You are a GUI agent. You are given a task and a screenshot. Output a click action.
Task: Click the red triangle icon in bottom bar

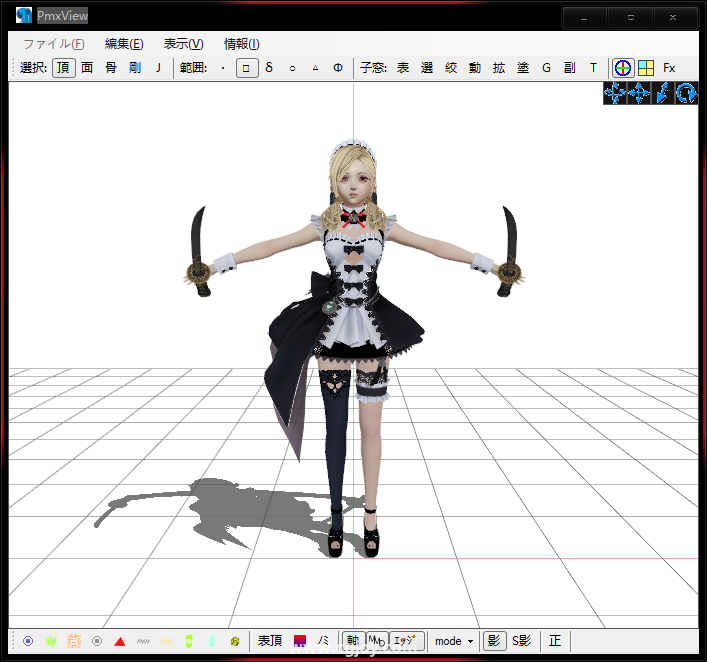click(120, 641)
